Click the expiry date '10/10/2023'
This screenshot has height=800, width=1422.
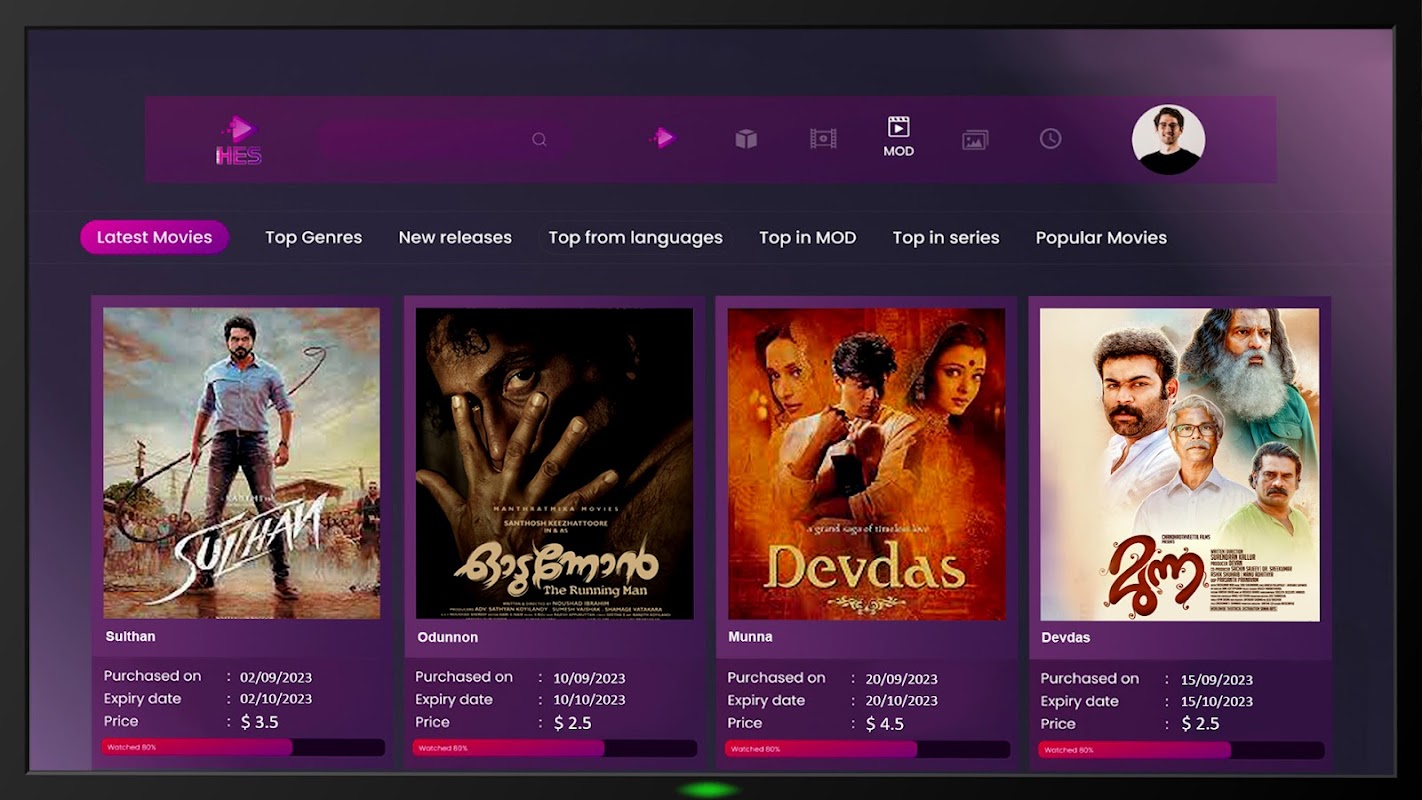coord(589,700)
